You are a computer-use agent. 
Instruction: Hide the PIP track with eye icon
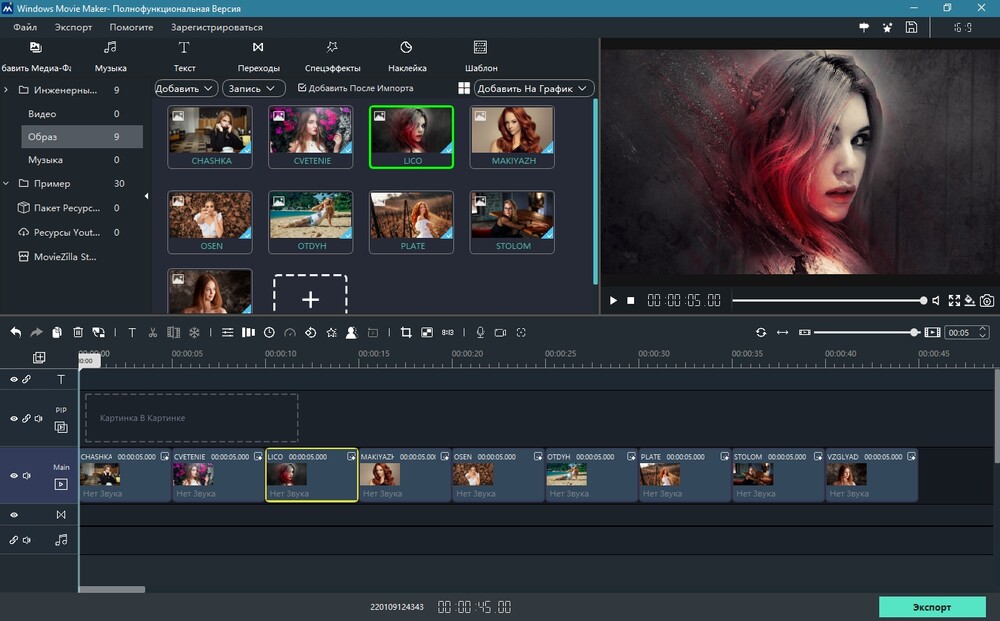click(x=14, y=419)
